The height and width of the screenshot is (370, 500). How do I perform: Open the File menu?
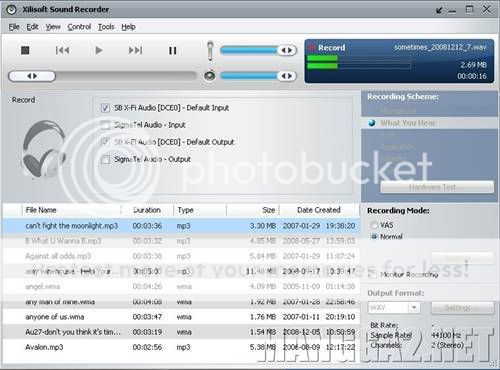pos(14,27)
